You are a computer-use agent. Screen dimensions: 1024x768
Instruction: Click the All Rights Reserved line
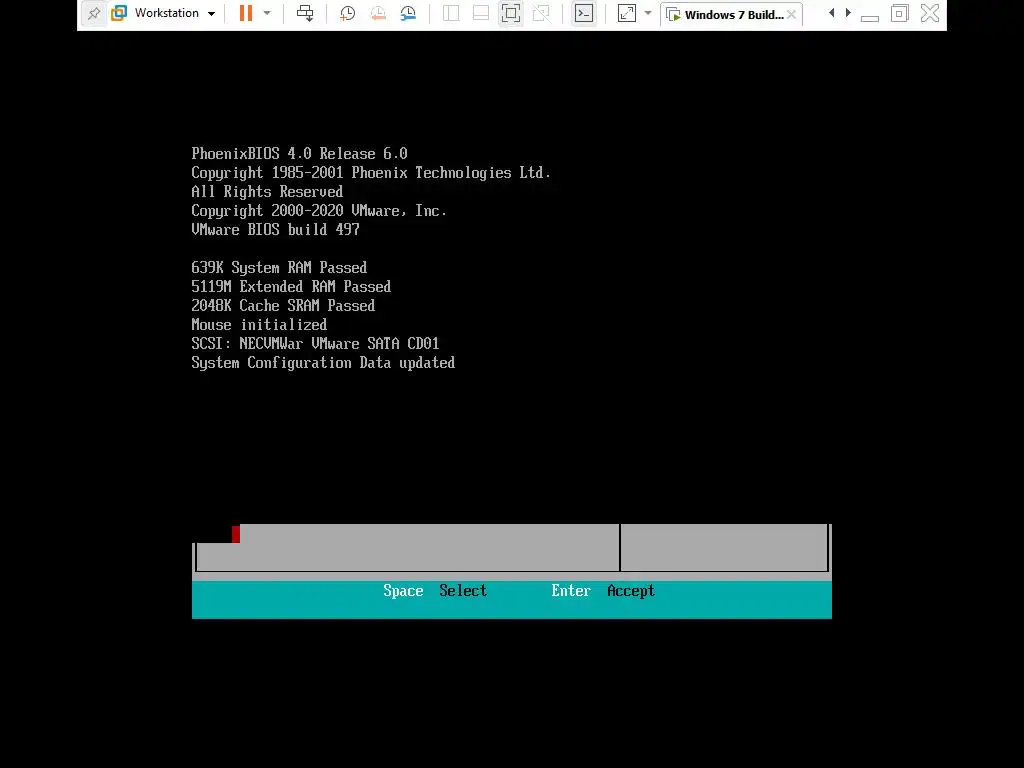(x=266, y=191)
